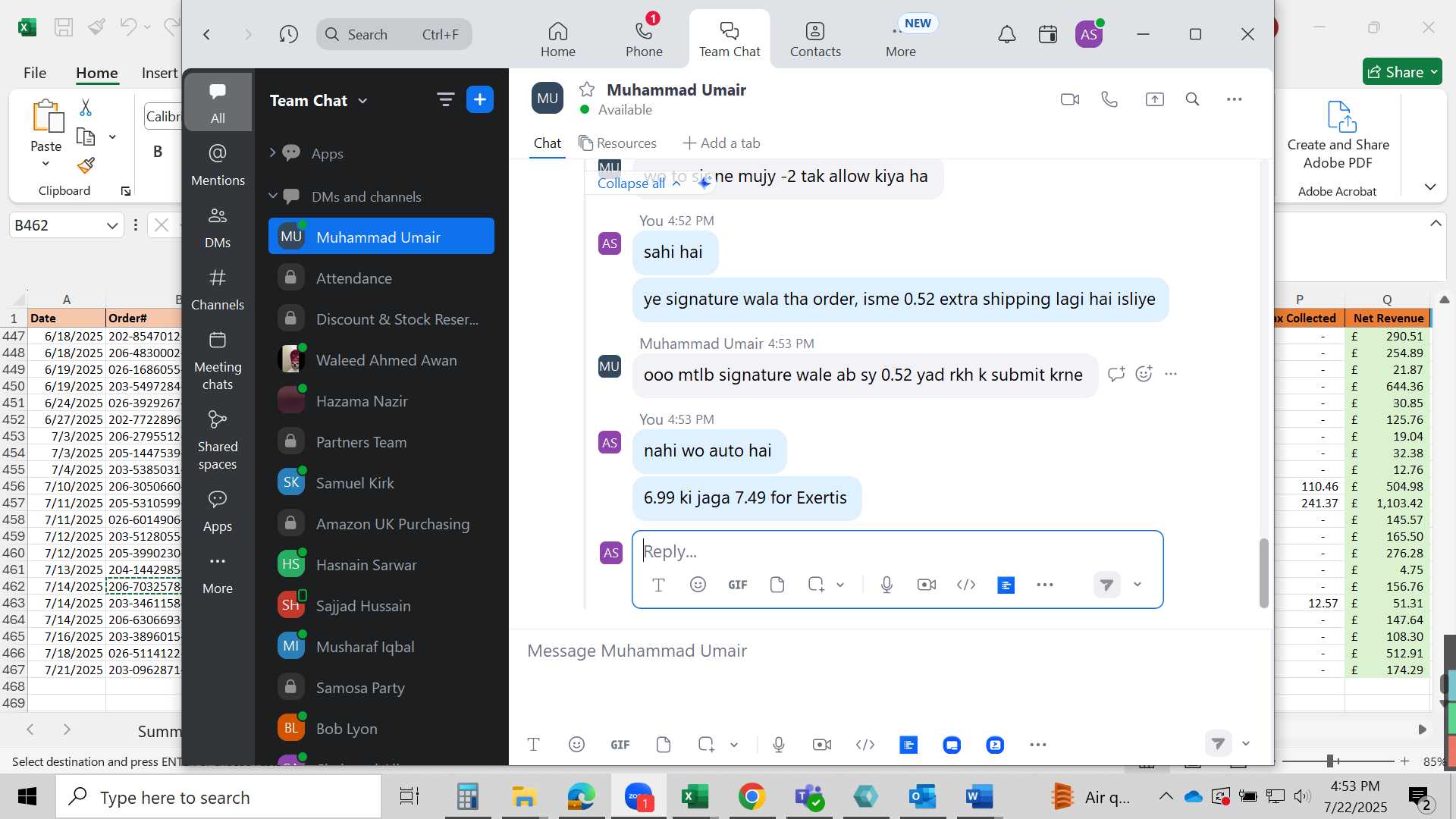Expand the Apps section in sidebar
The height and width of the screenshot is (819, 1456).
pyautogui.click(x=272, y=152)
